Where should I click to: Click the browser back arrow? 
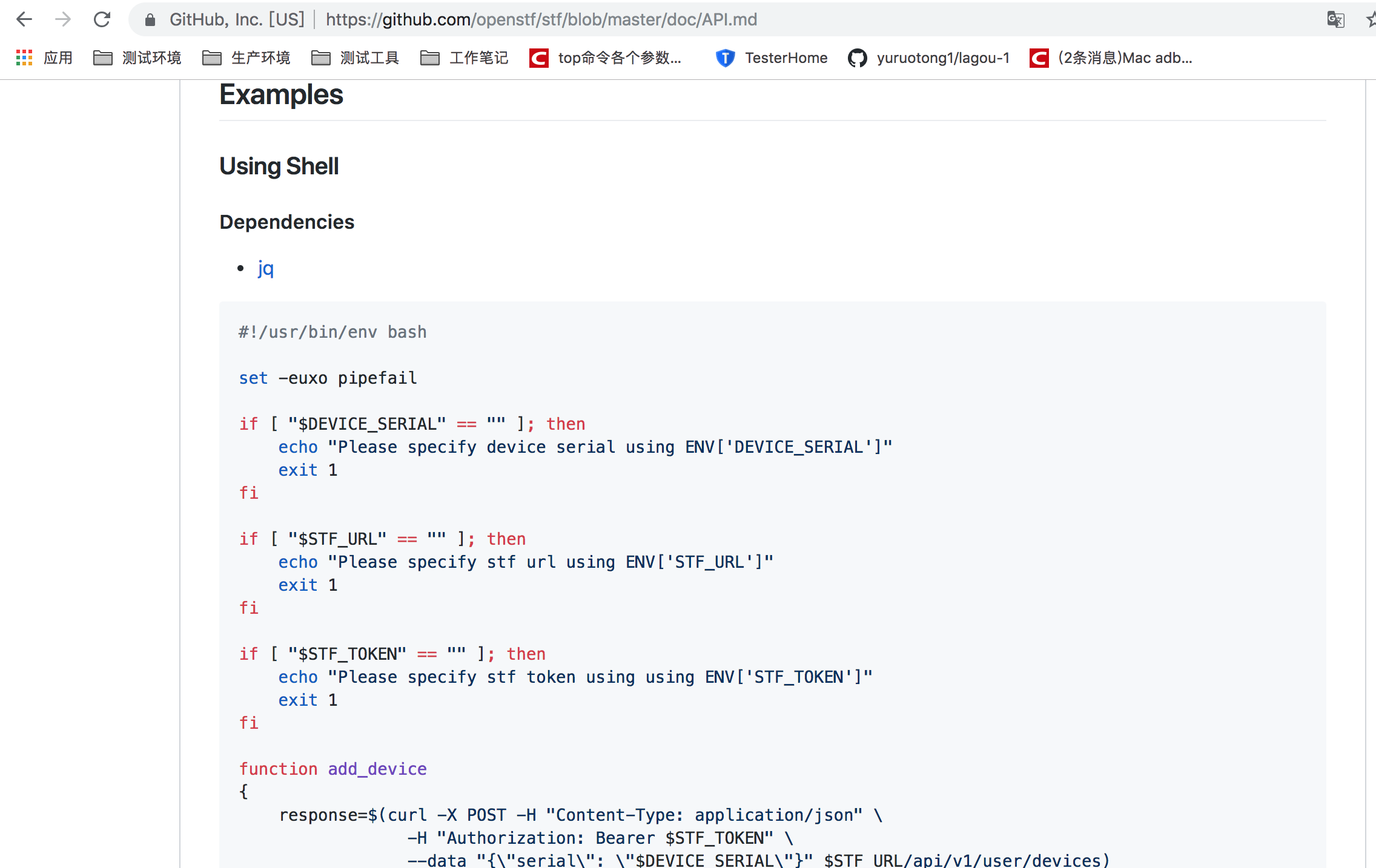24,19
